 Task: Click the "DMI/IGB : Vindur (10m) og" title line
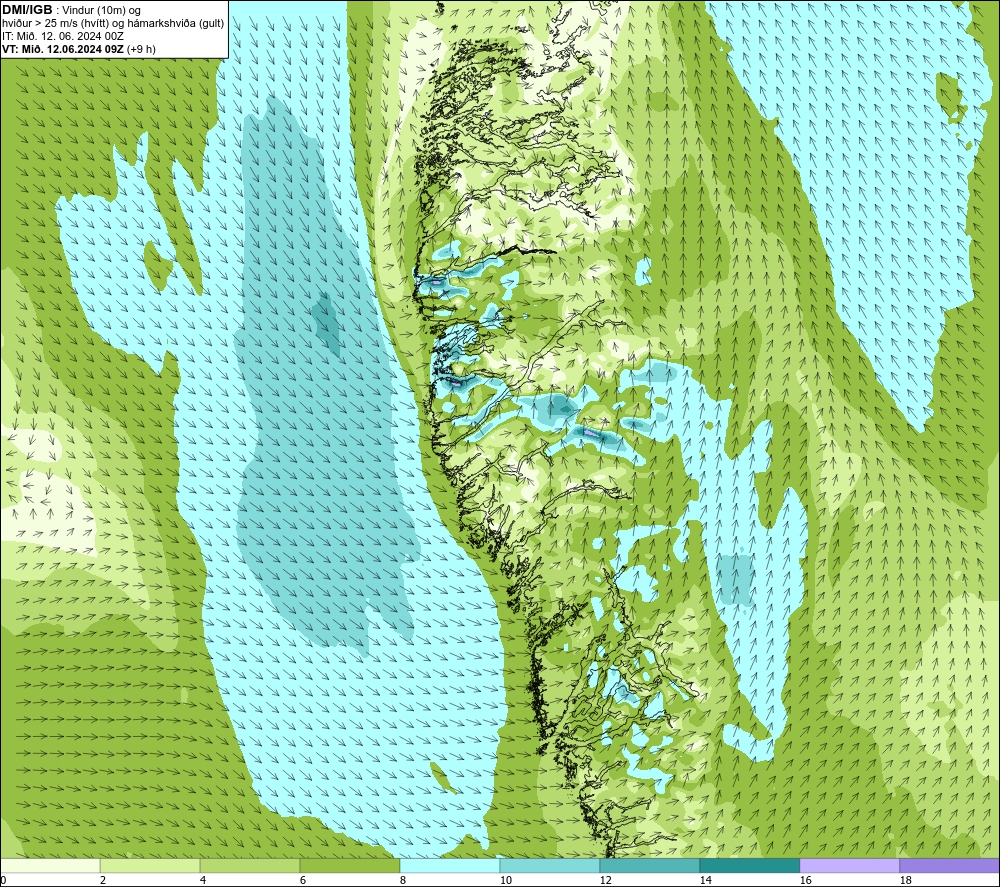pyautogui.click(x=71, y=10)
